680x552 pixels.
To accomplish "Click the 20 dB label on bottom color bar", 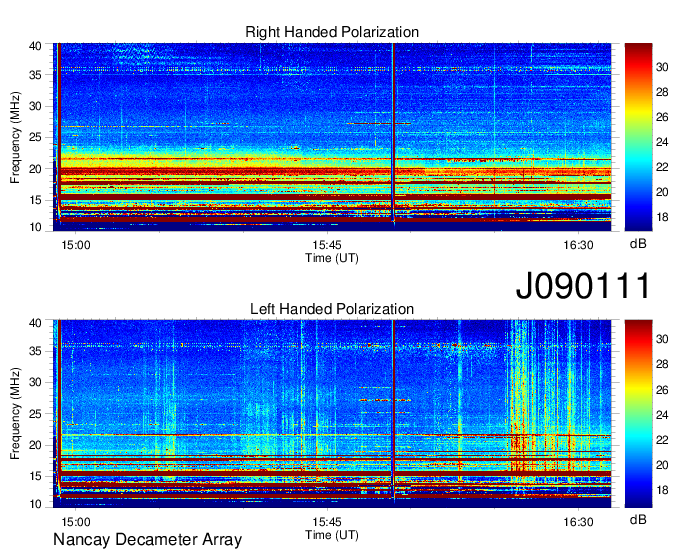I will 662,465.
